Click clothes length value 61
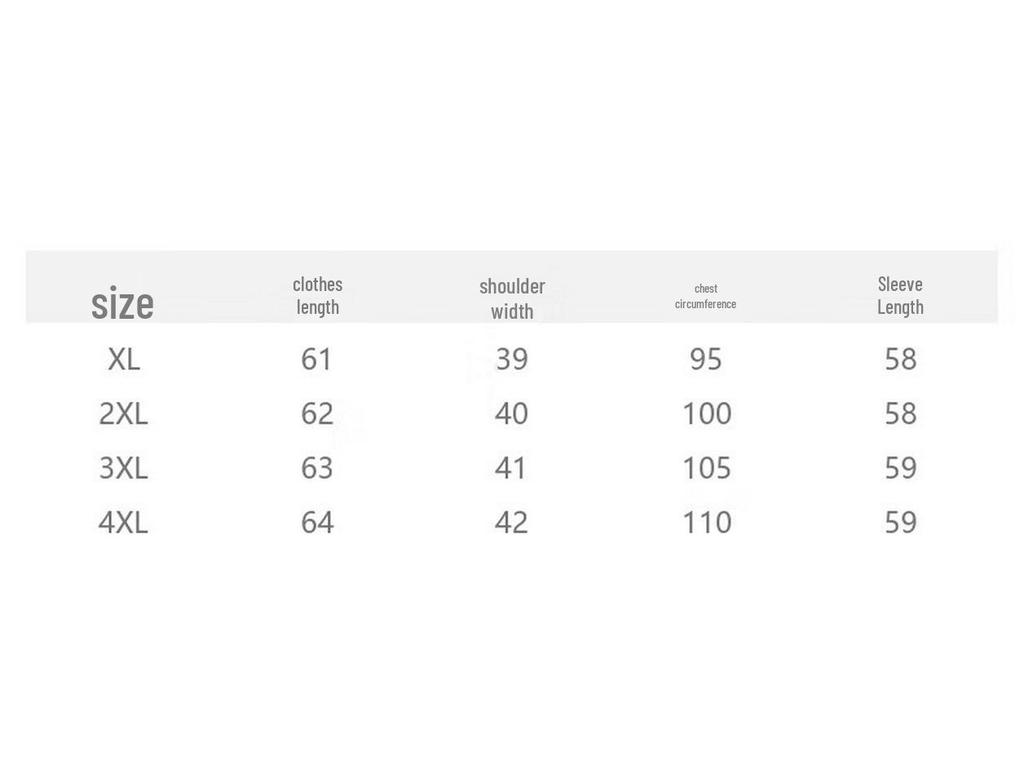 pyautogui.click(x=317, y=359)
